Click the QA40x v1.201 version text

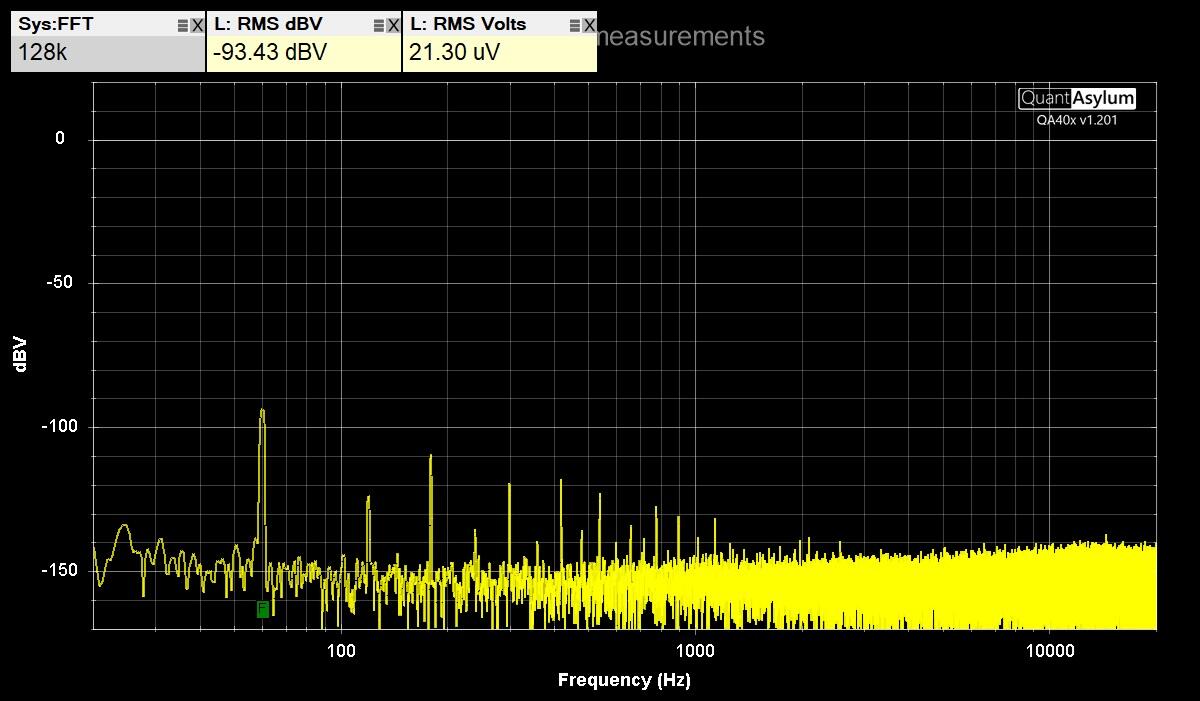pos(1077,120)
